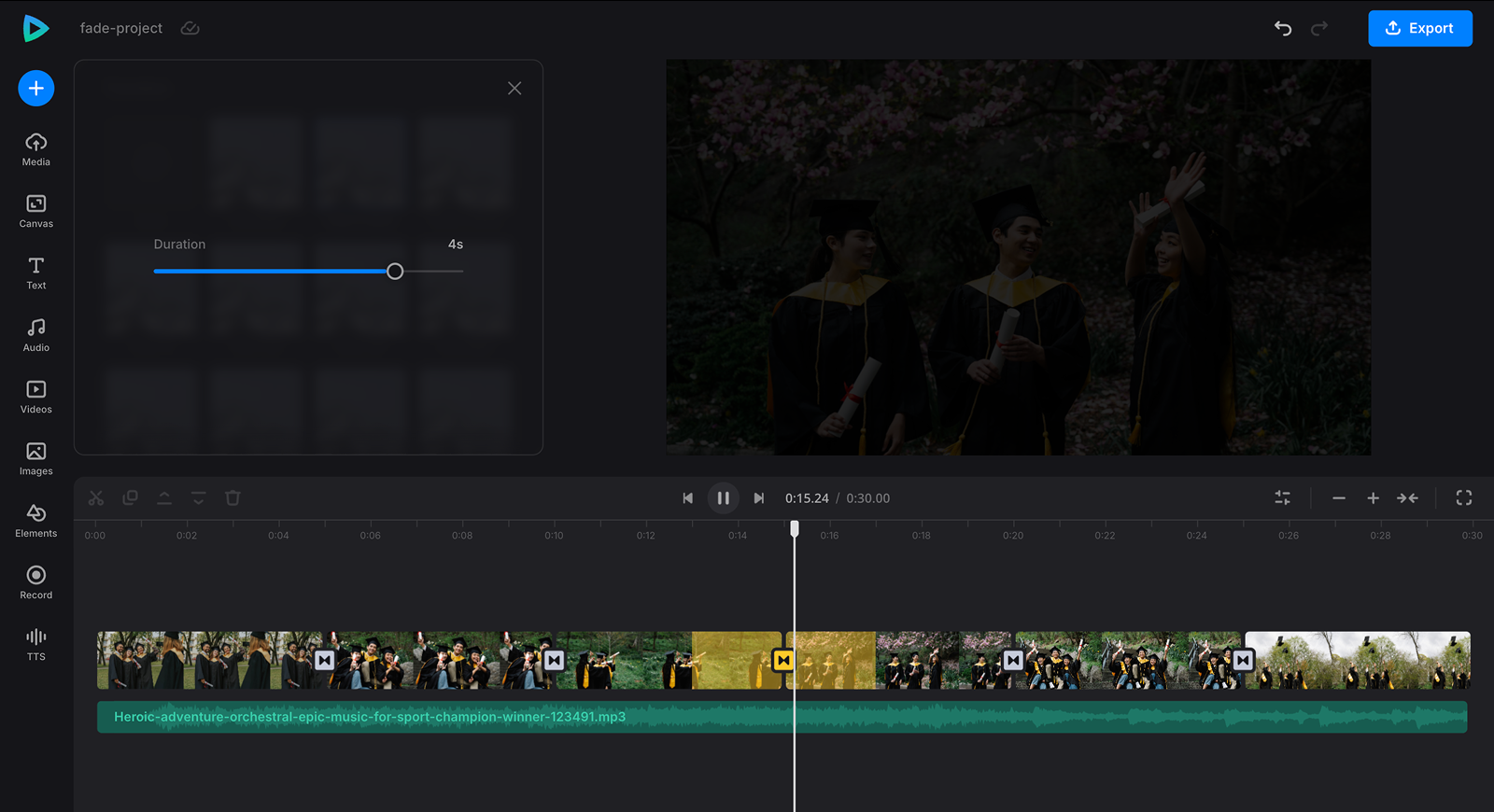The width and height of the screenshot is (1494, 812).
Task: Click the 0:20 mark on timeline ruler
Action: (x=1013, y=536)
